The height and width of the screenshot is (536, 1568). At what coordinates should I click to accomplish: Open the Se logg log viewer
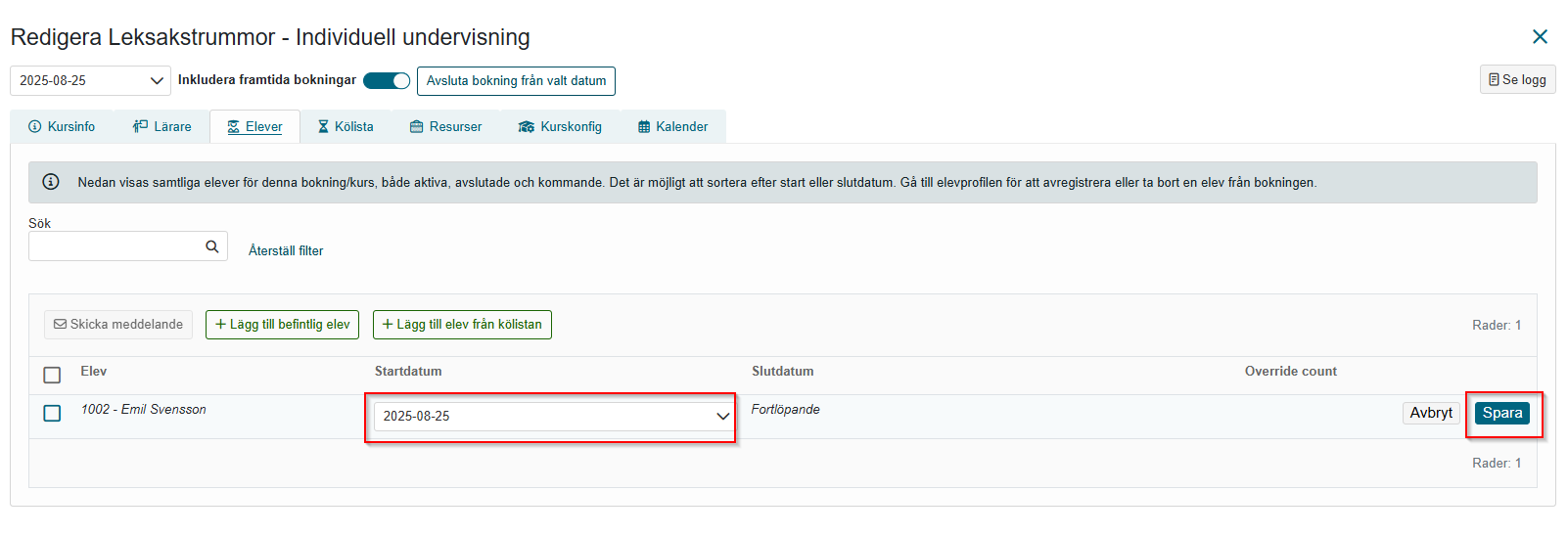click(x=1517, y=79)
